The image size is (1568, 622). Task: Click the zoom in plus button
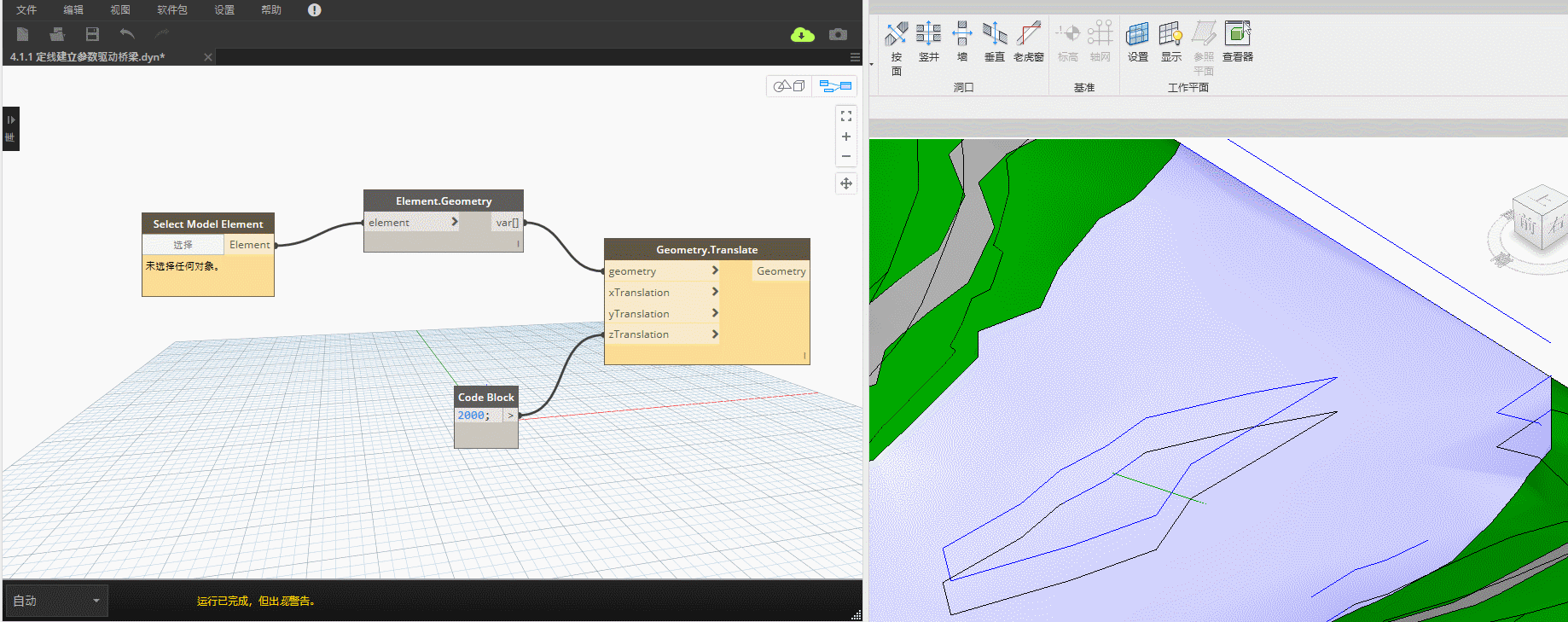(846, 137)
